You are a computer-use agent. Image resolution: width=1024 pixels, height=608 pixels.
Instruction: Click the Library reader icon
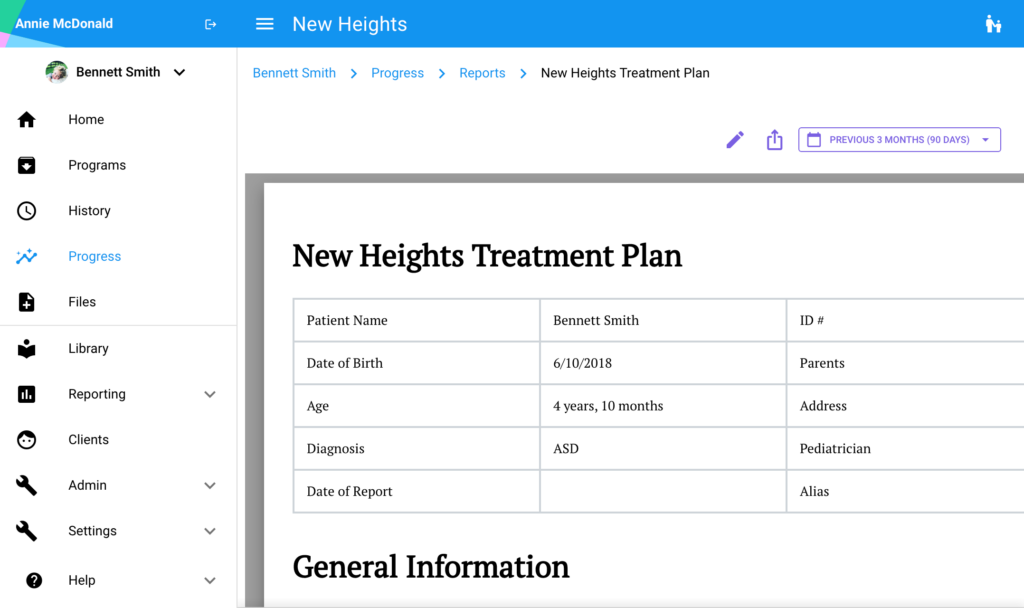coord(27,349)
